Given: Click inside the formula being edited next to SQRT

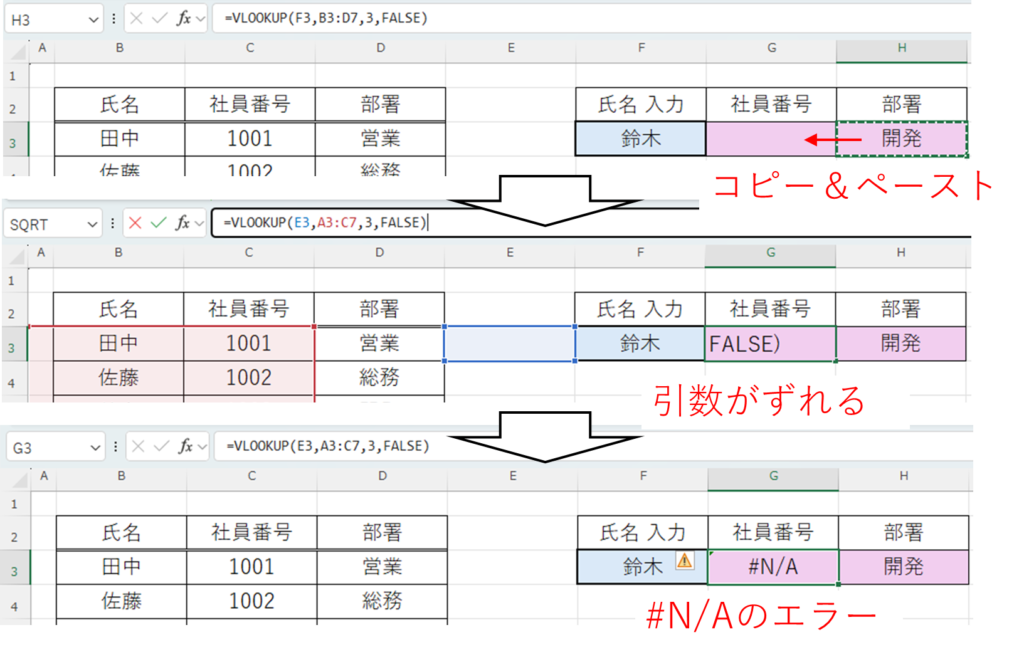Looking at the screenshot, I should 600,223.
